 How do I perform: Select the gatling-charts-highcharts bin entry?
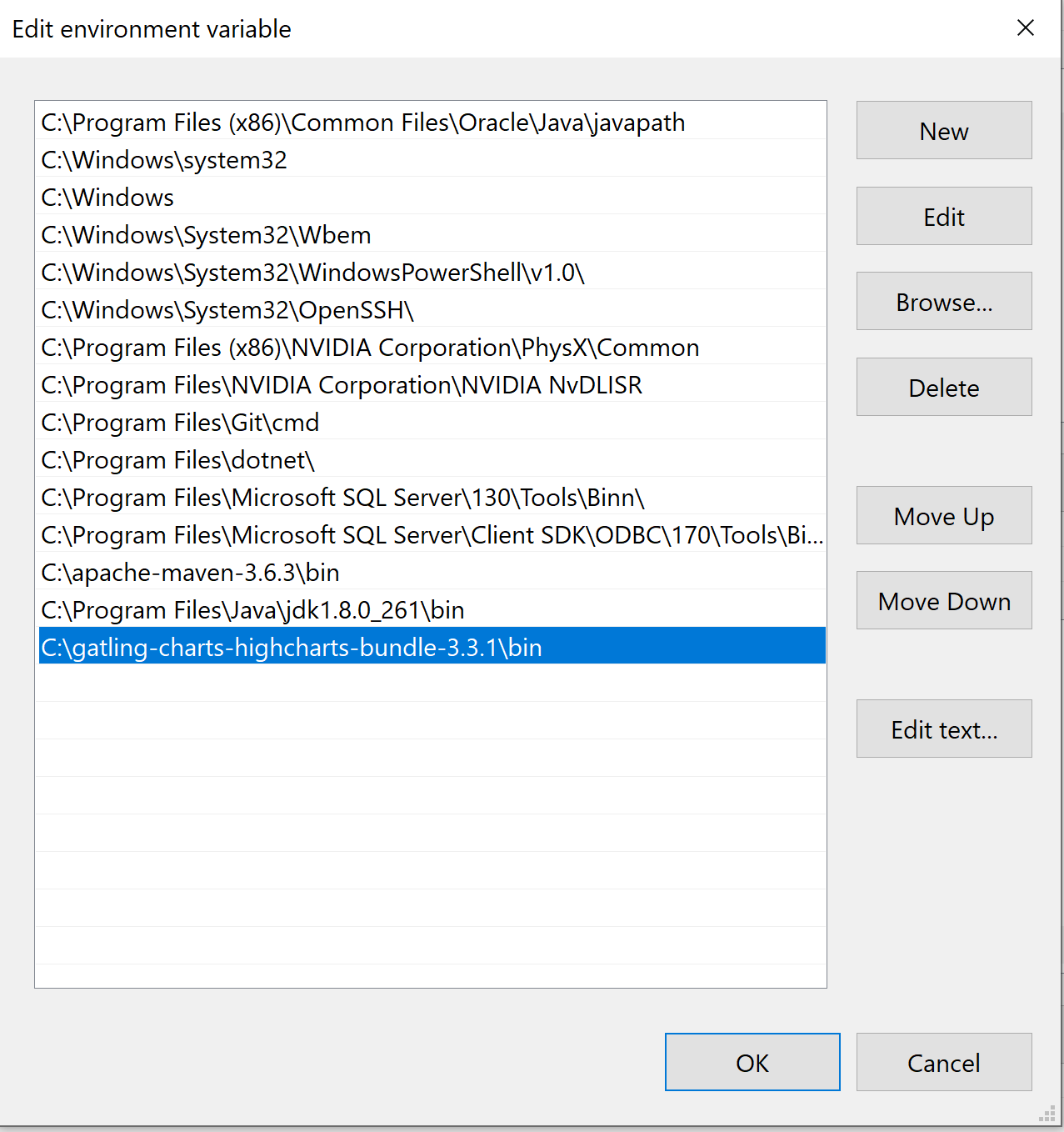click(x=290, y=646)
